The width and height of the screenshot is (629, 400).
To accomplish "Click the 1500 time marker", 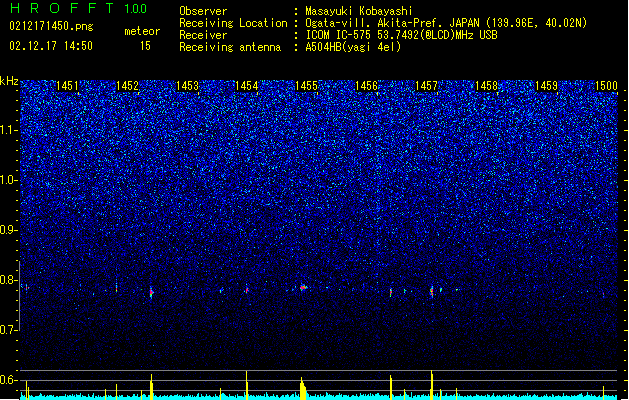I will [606, 85].
